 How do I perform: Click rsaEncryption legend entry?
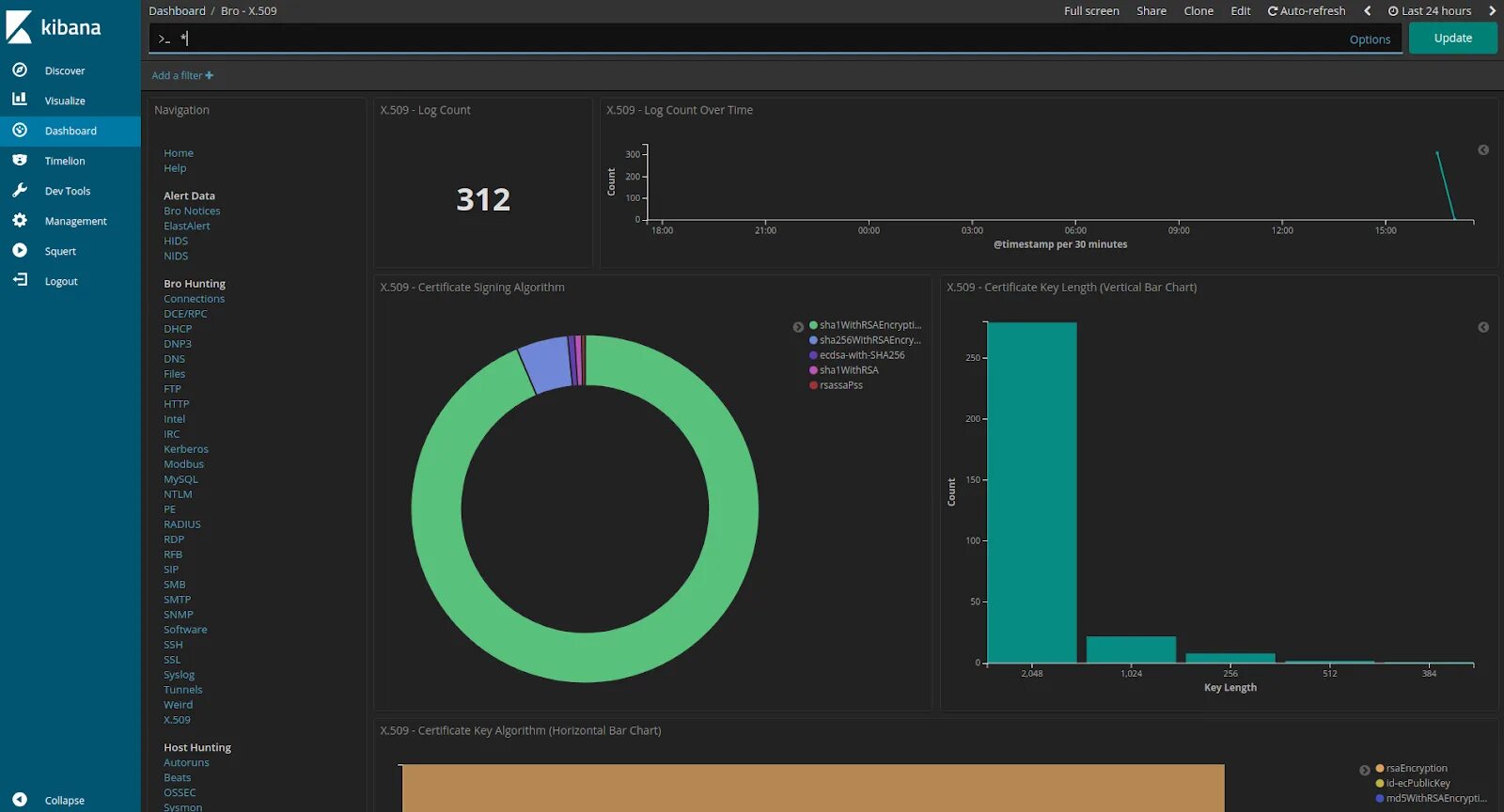coord(1412,768)
